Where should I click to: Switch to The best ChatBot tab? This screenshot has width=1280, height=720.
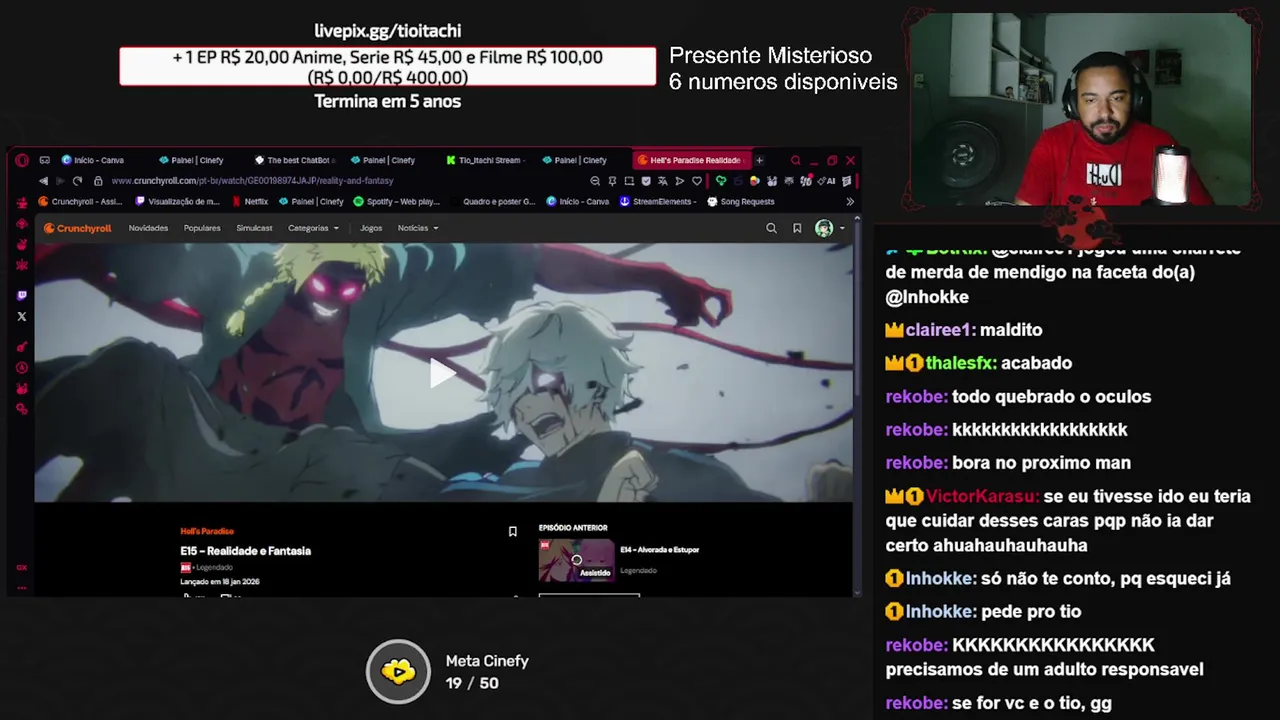point(295,160)
